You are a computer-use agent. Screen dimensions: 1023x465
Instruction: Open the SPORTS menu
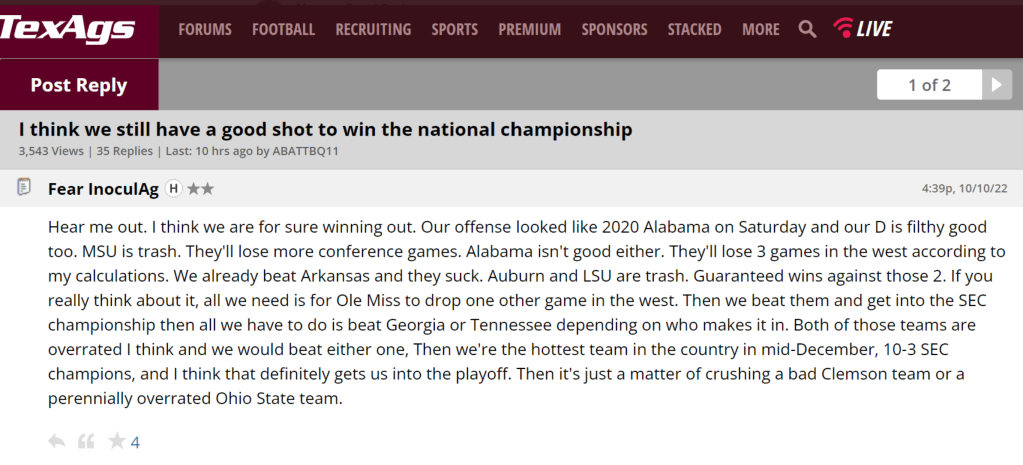(x=455, y=29)
